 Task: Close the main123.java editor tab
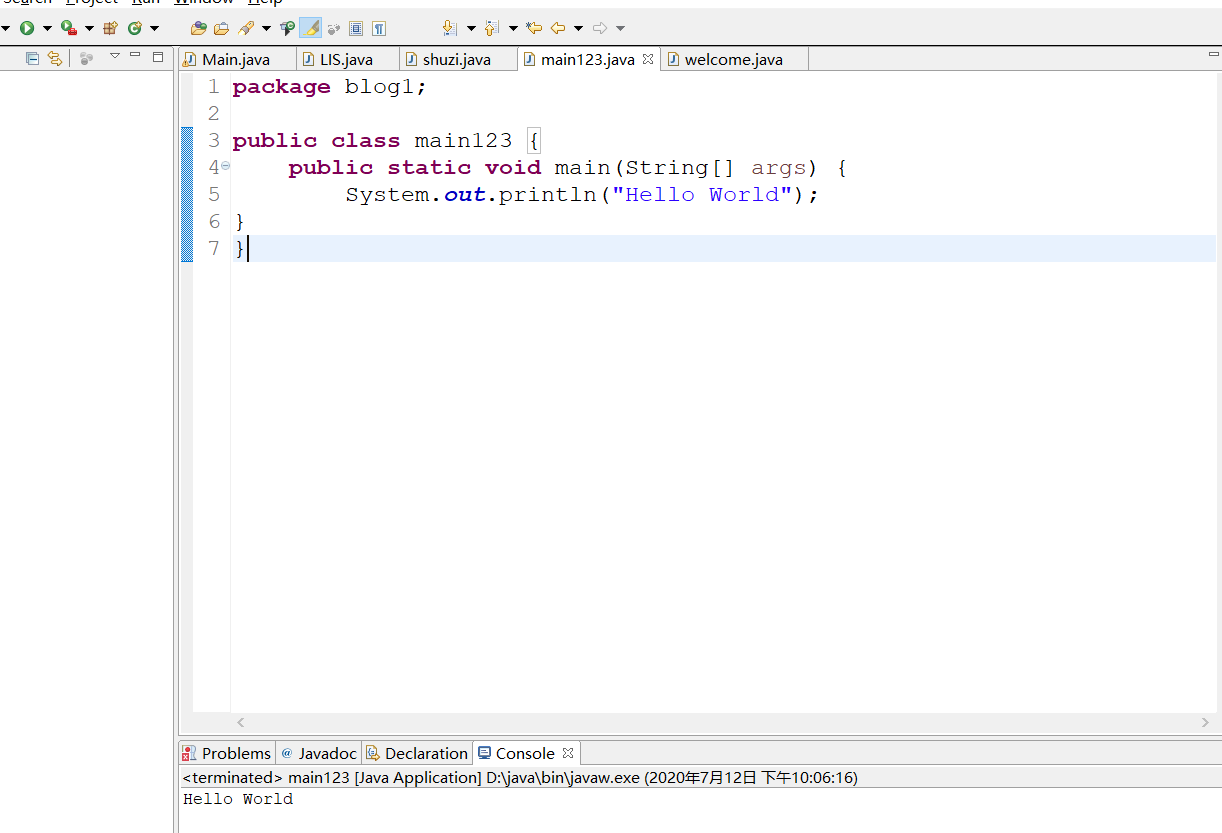pyautogui.click(x=647, y=59)
